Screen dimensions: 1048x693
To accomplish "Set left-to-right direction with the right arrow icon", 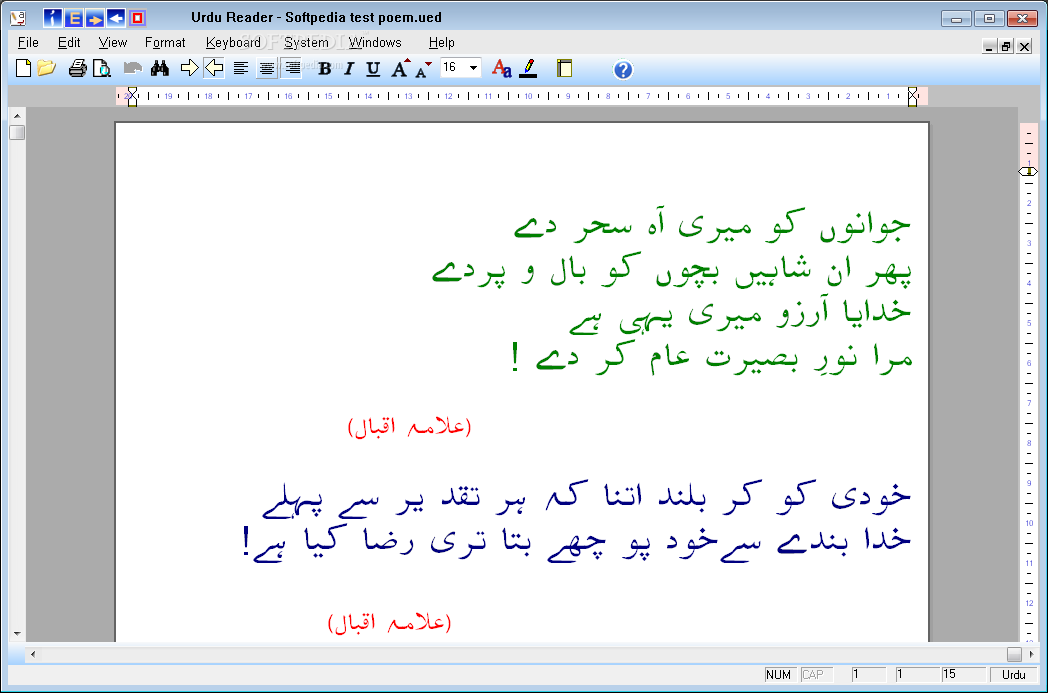I will click(190, 68).
